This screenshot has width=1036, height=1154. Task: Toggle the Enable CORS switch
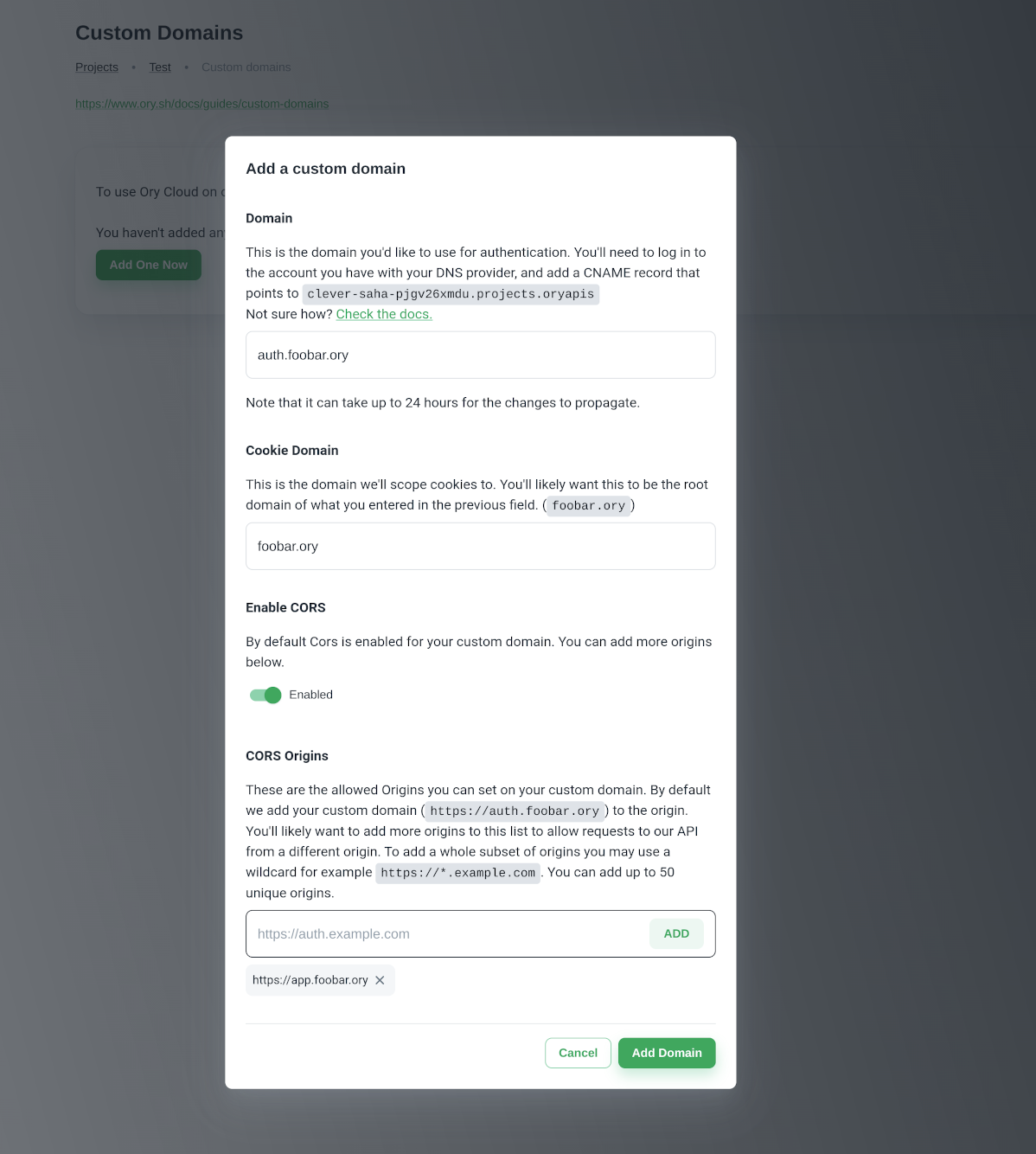[265, 695]
